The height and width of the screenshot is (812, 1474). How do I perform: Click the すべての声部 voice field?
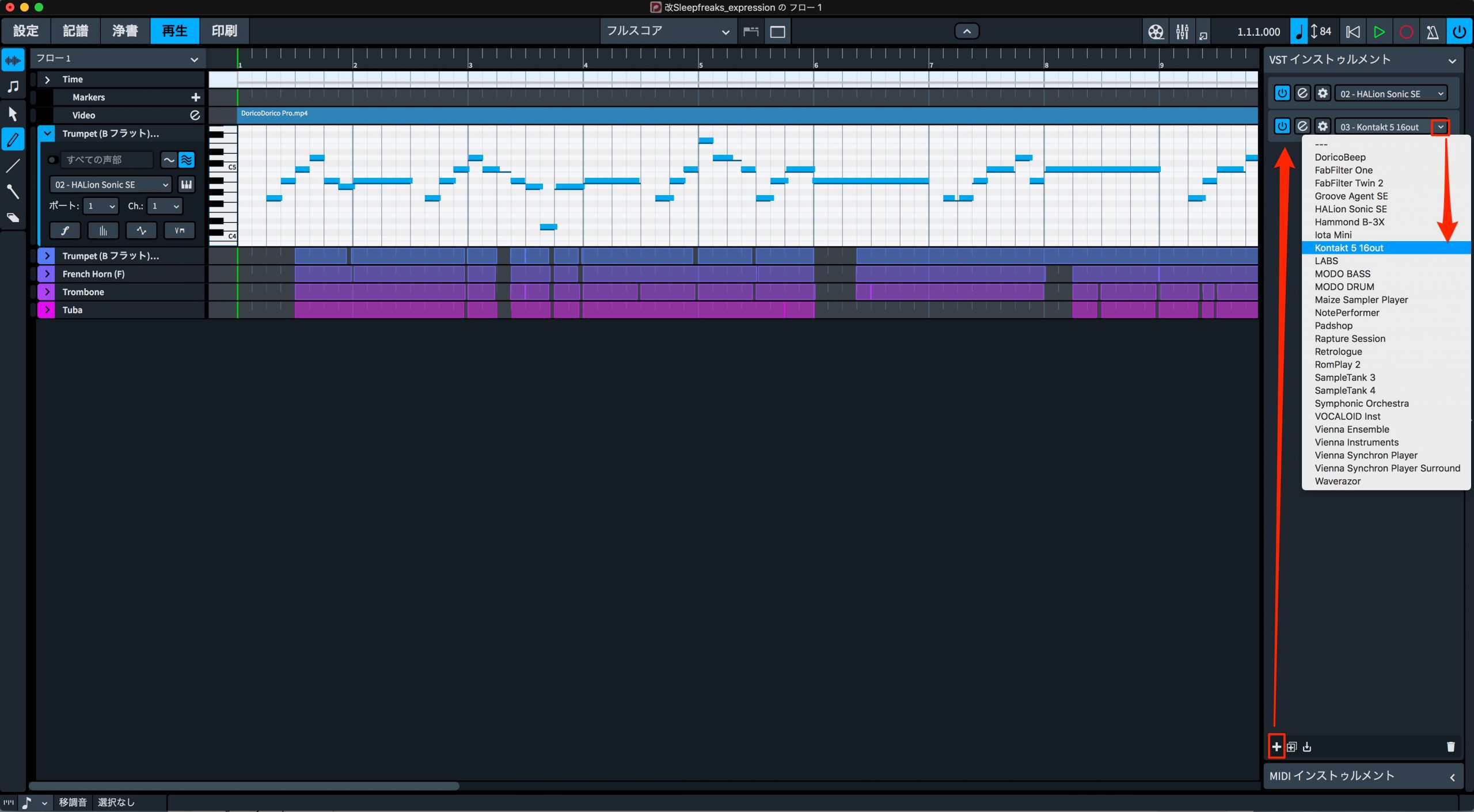coord(107,160)
